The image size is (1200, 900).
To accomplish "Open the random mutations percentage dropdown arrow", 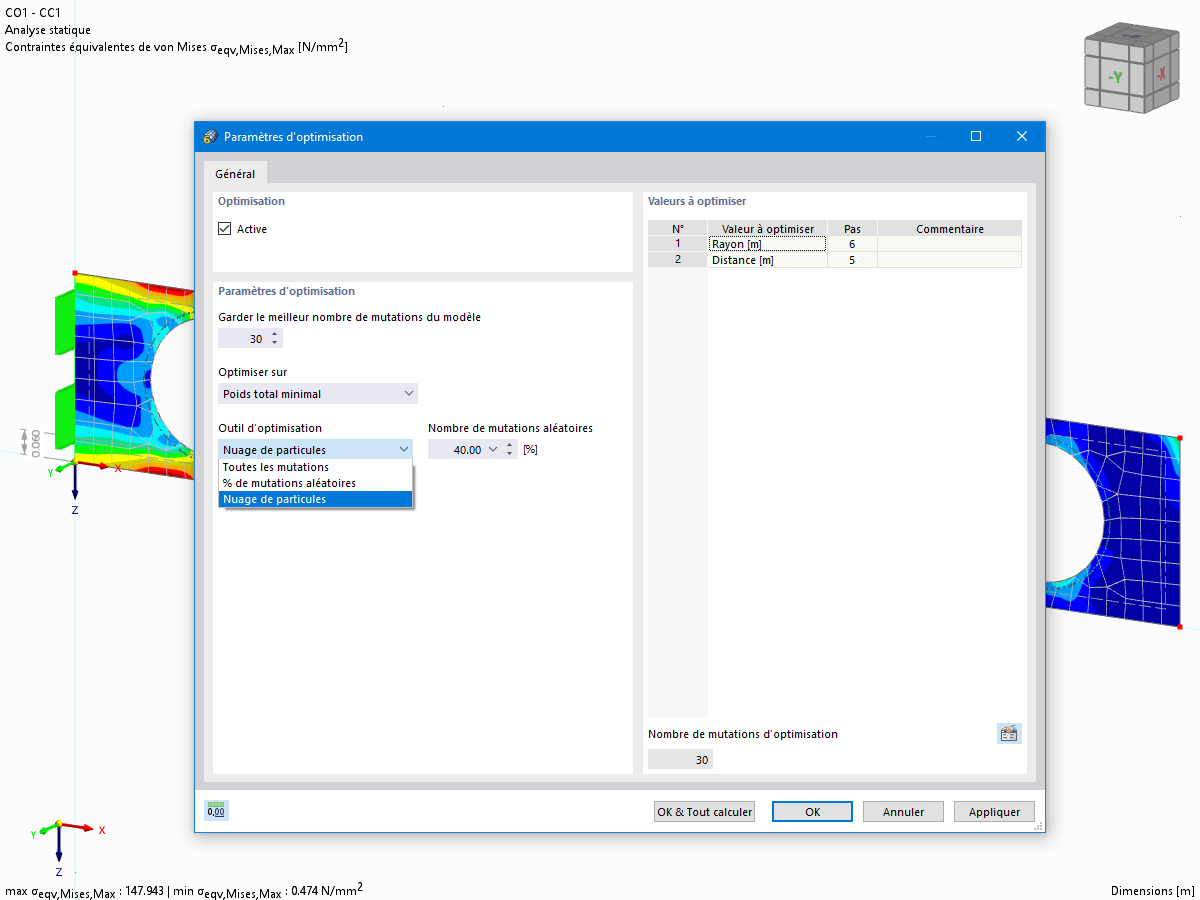I will 493,450.
